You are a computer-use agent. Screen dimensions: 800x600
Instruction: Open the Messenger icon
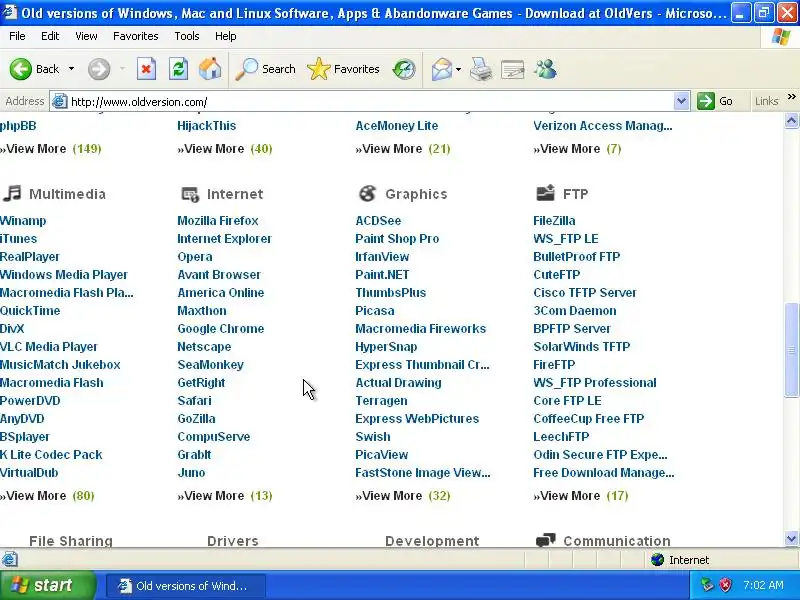[x=545, y=69]
